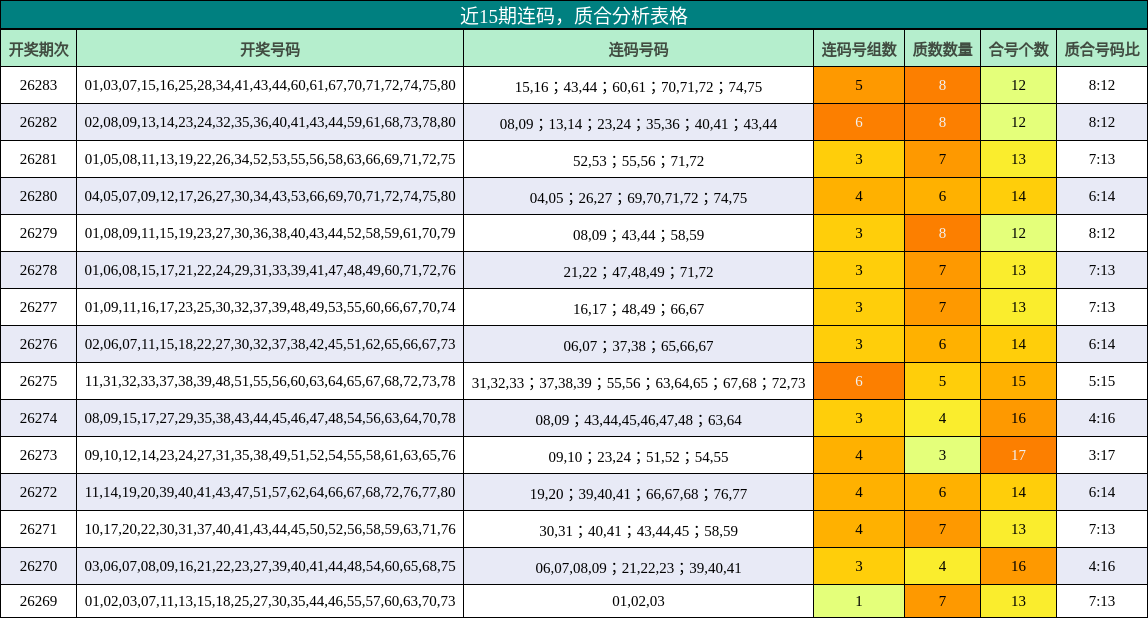Click consecutive numbers 15,16；43,44；60,61；70,71,72；74,75
The width and height of the screenshot is (1148, 618).
[x=638, y=86]
